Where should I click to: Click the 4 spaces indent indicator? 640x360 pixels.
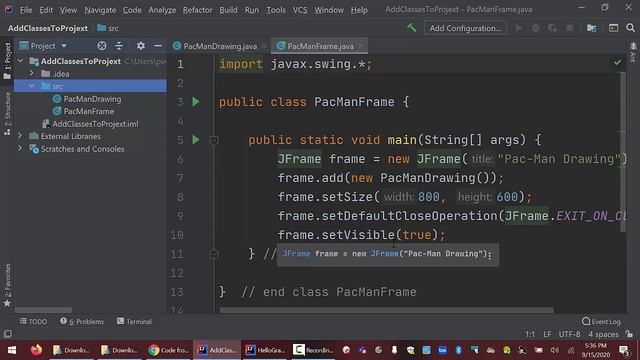point(603,334)
